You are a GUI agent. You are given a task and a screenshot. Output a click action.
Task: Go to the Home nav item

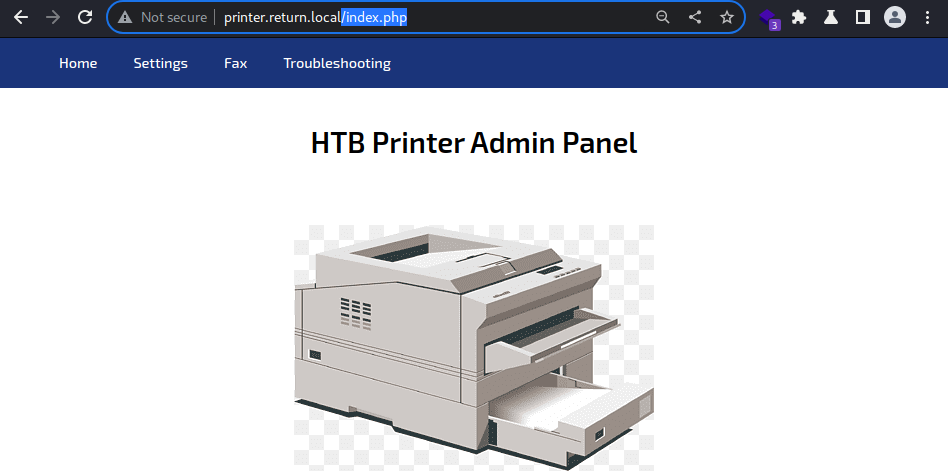(78, 63)
